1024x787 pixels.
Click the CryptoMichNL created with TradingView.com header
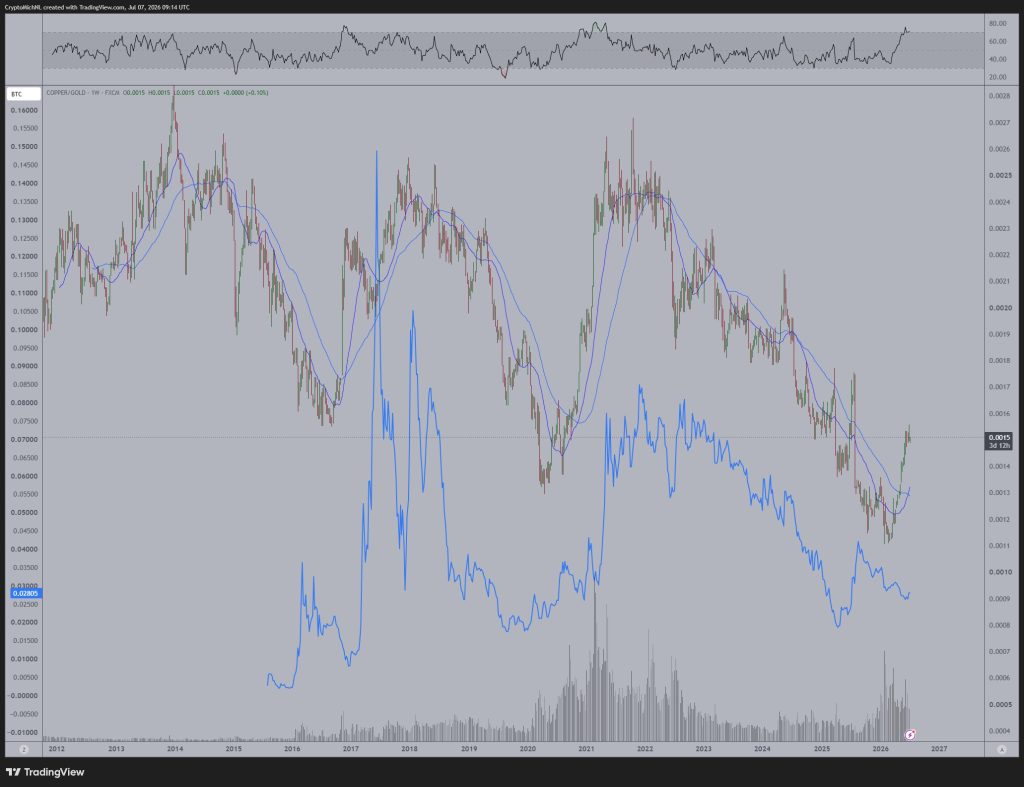tap(97, 7)
